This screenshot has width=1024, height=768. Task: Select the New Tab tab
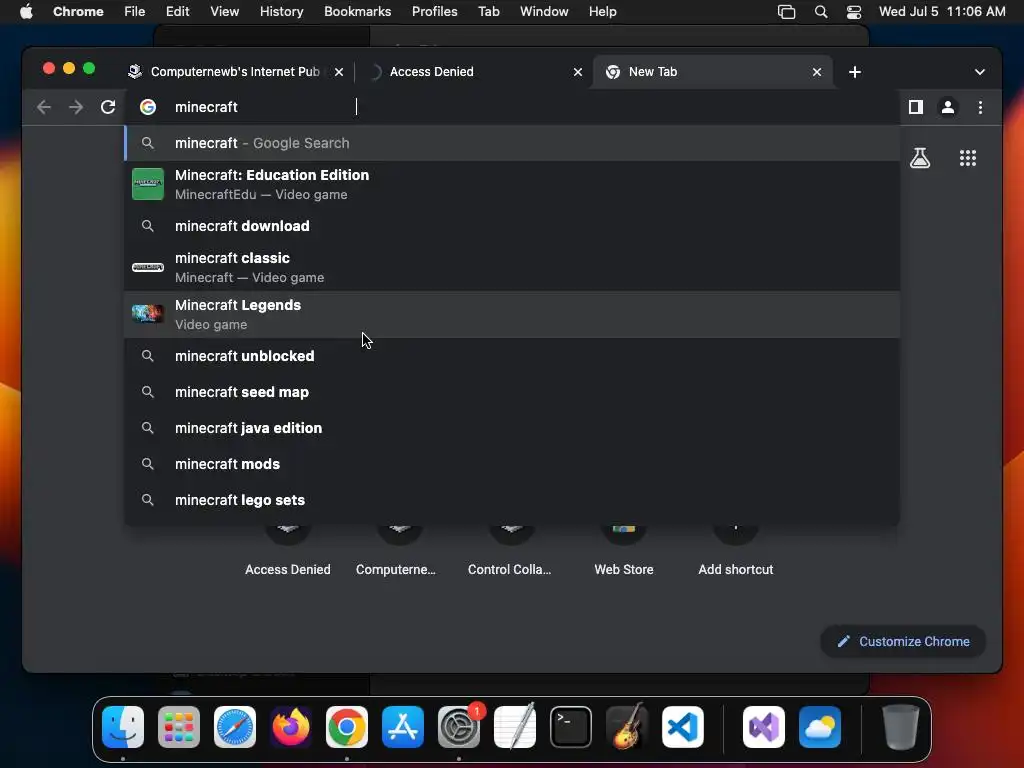tap(712, 72)
